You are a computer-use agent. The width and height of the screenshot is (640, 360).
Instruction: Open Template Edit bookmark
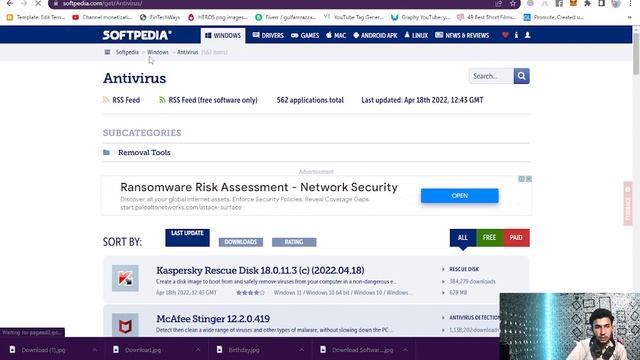tap(36, 17)
